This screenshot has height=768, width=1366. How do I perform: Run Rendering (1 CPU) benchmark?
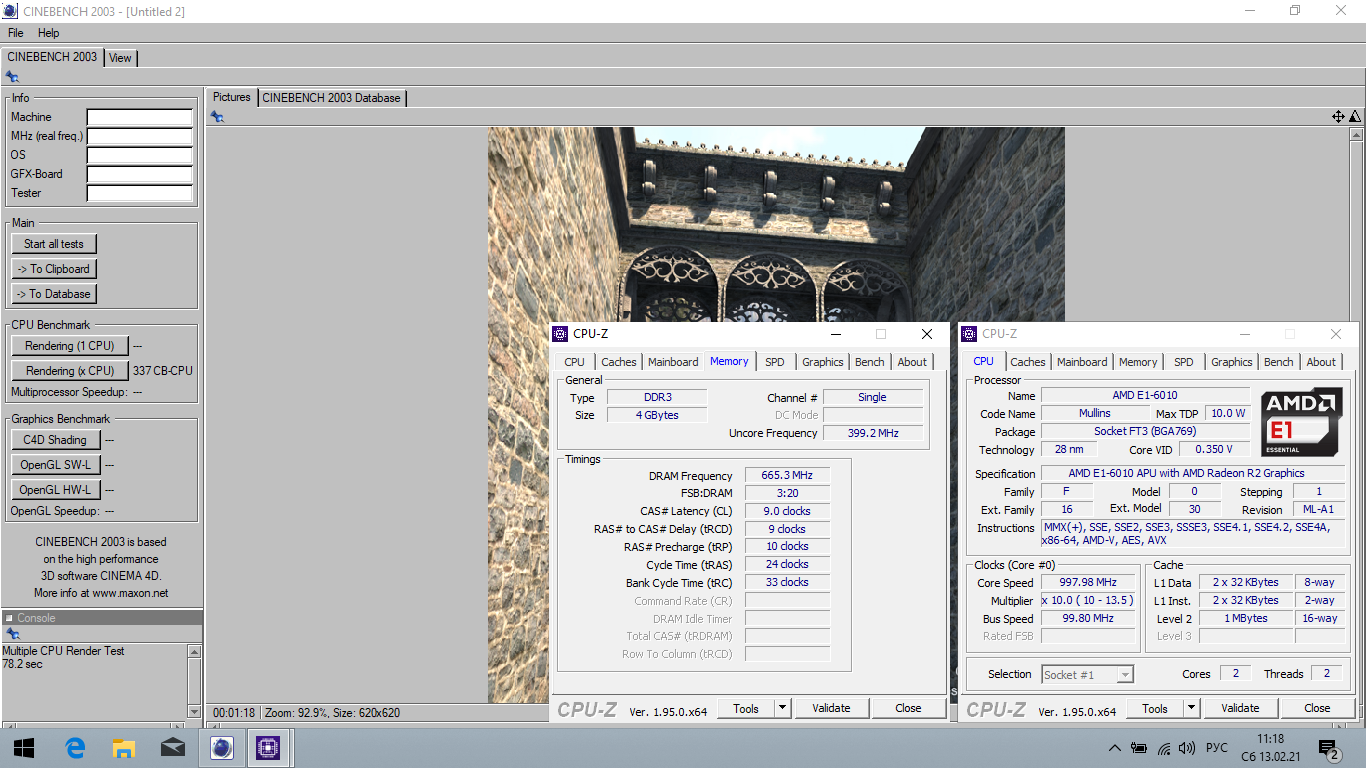point(70,346)
